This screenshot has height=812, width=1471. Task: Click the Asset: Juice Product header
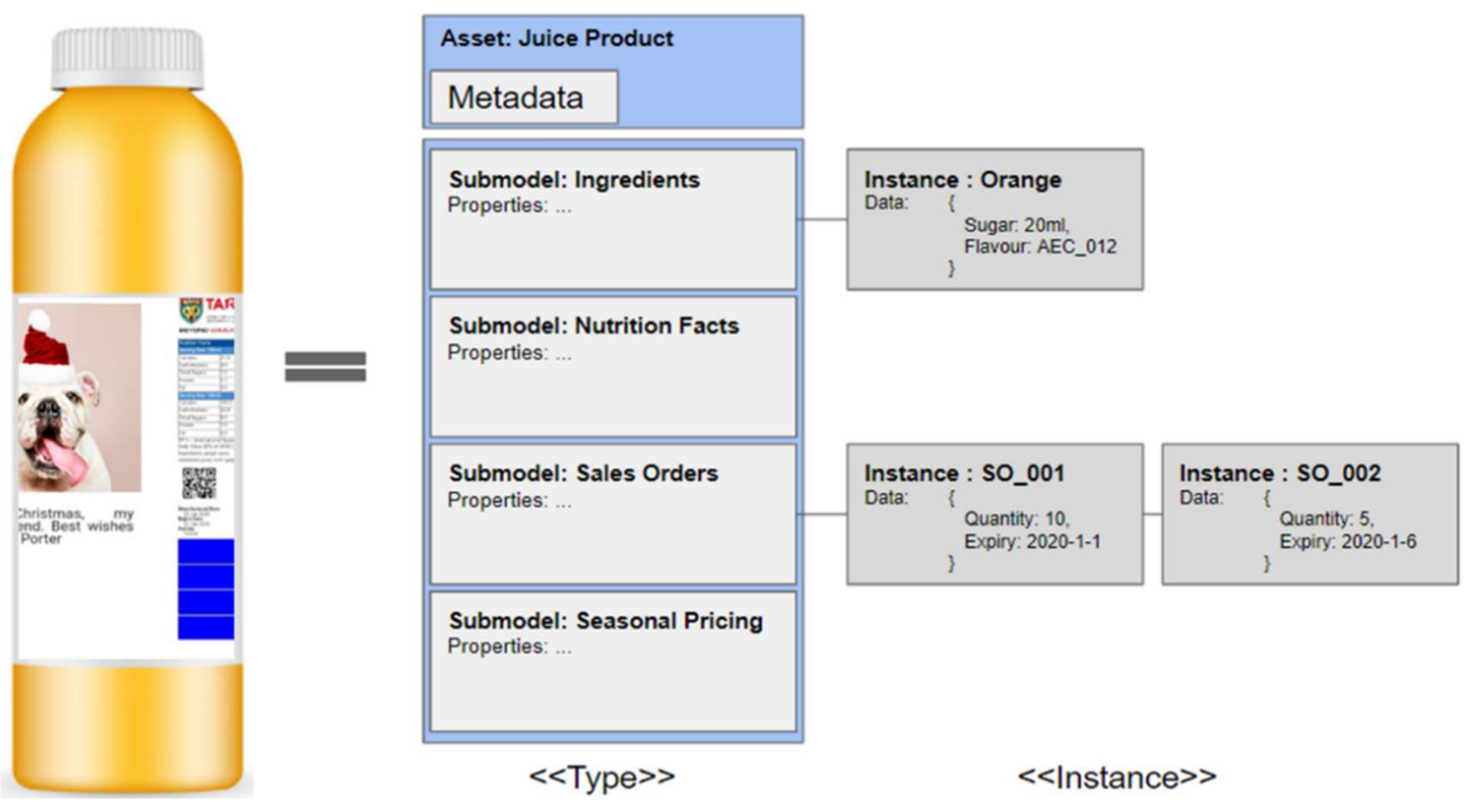coord(557,39)
